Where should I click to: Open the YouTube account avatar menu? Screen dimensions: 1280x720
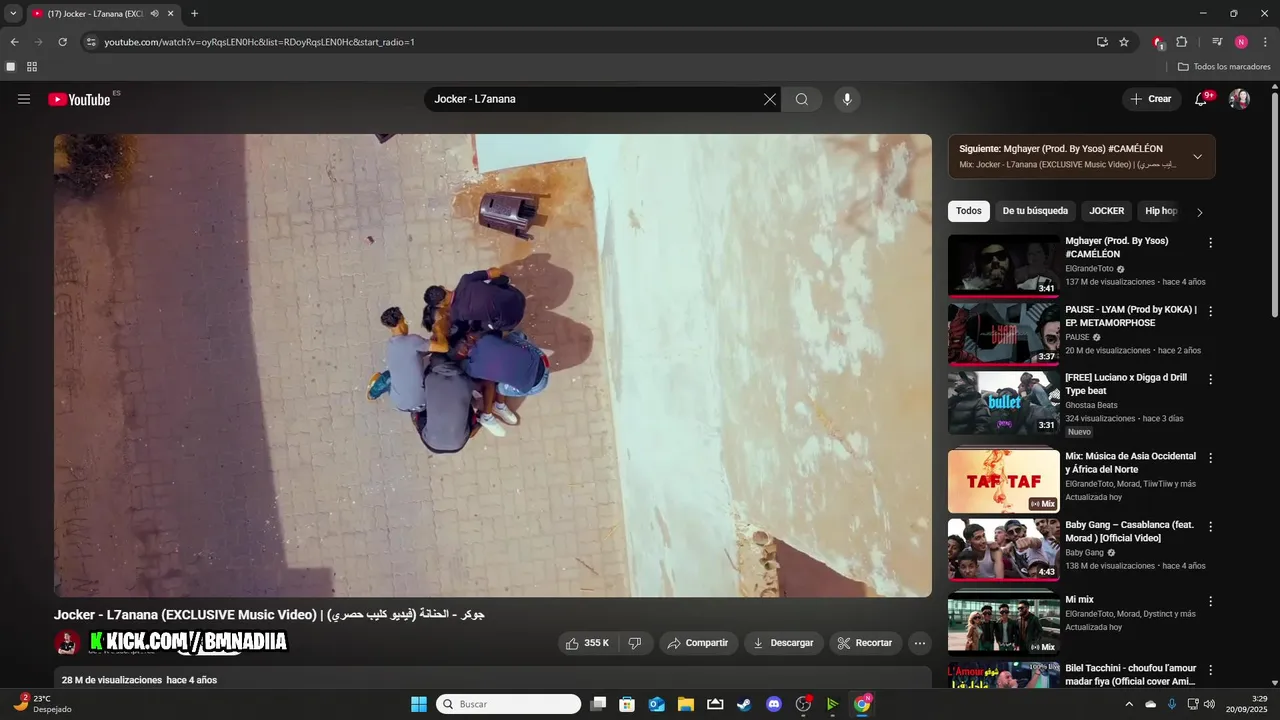[x=1239, y=99]
